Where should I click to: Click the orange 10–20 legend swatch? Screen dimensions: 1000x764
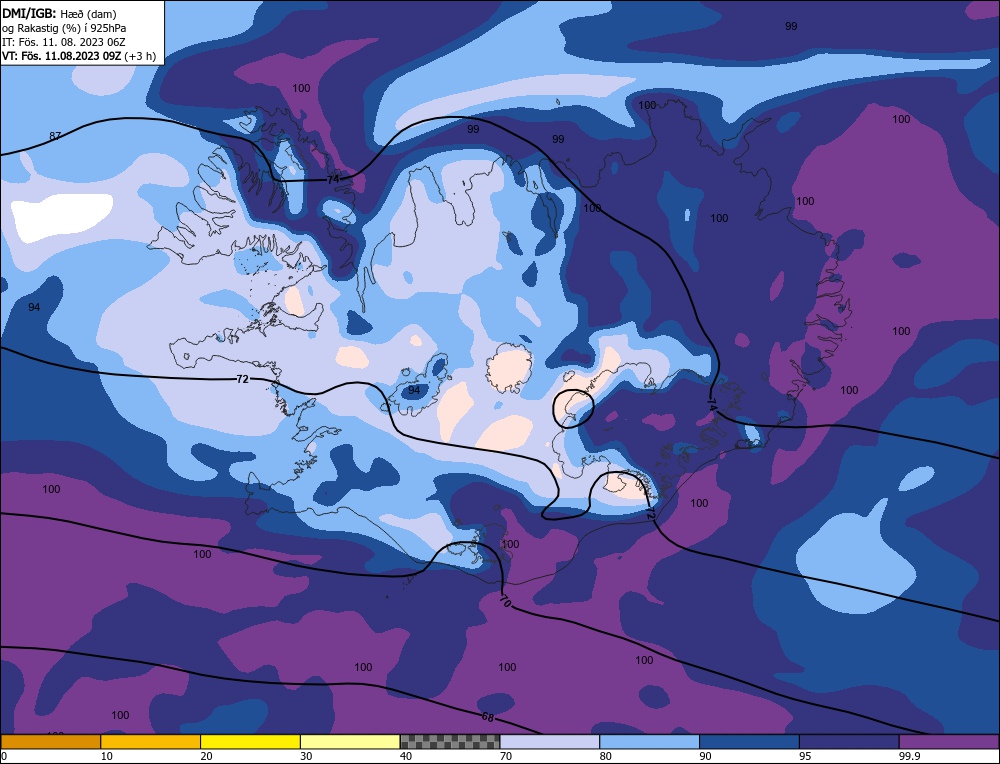point(151,742)
